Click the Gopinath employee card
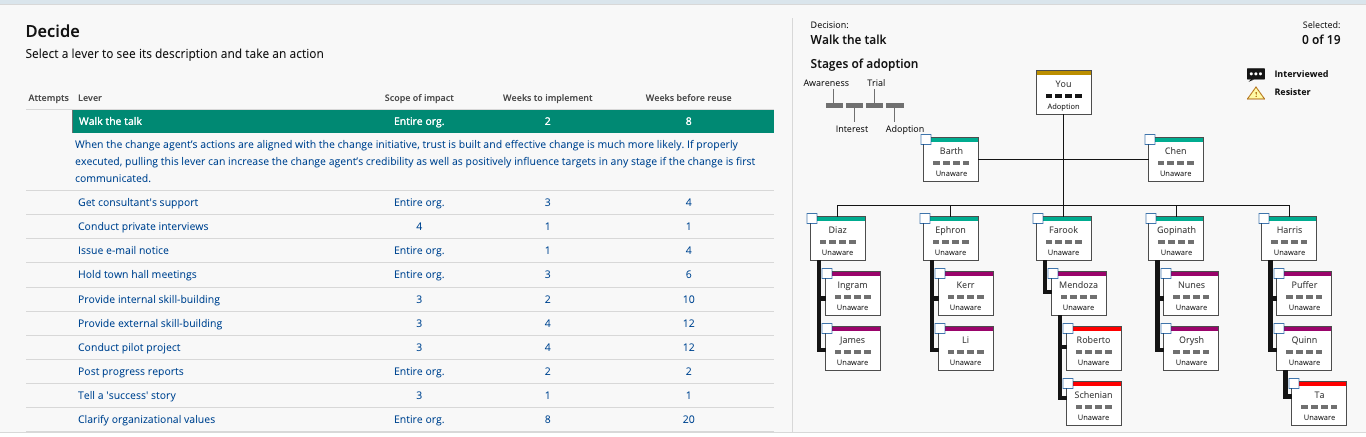1366x437 pixels. (1176, 238)
